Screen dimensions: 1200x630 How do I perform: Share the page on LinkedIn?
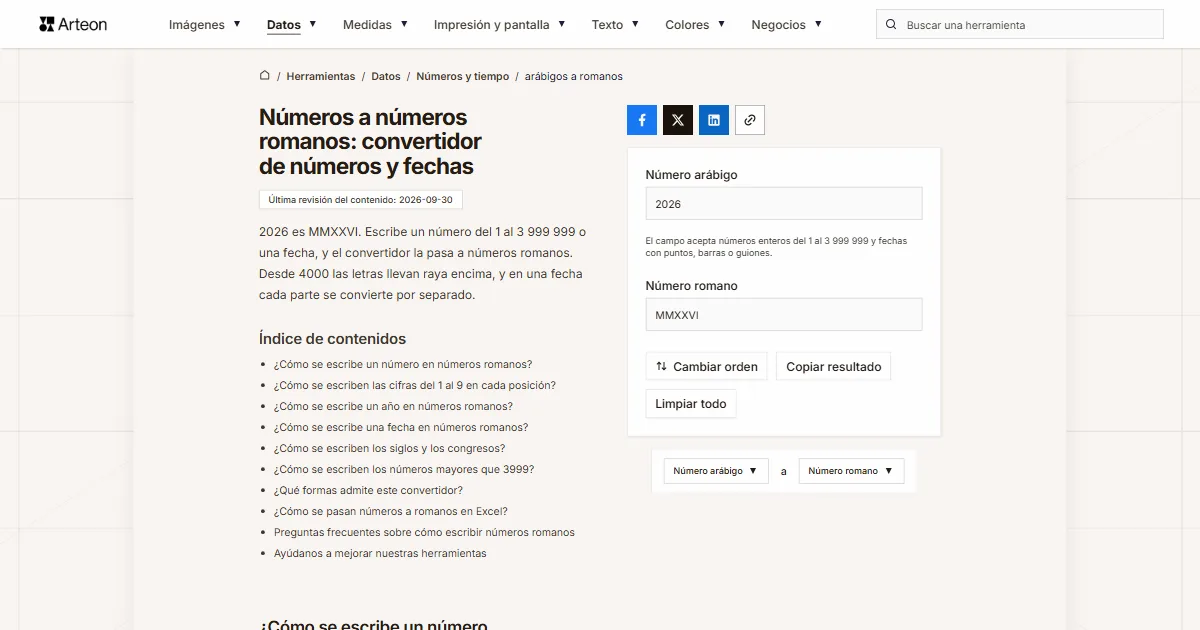(x=714, y=120)
